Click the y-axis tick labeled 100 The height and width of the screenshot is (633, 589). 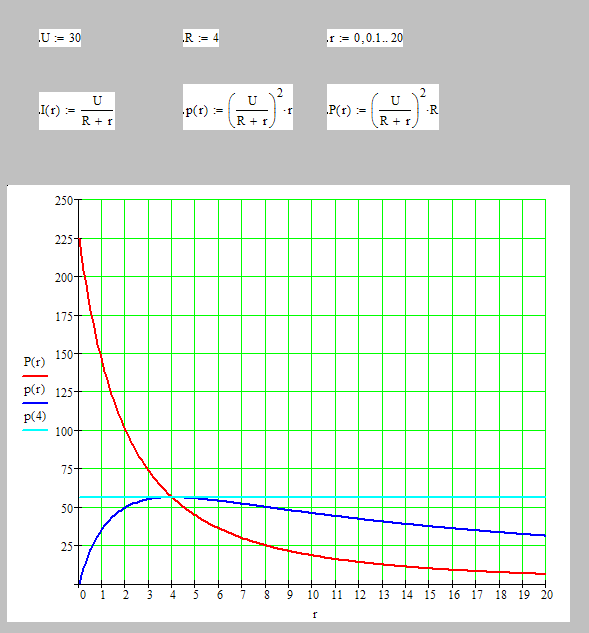point(64,431)
